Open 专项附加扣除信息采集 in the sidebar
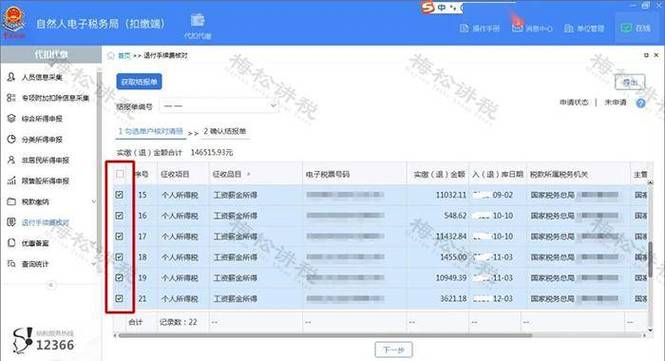Screen dimensions: 665x361 point(55,98)
